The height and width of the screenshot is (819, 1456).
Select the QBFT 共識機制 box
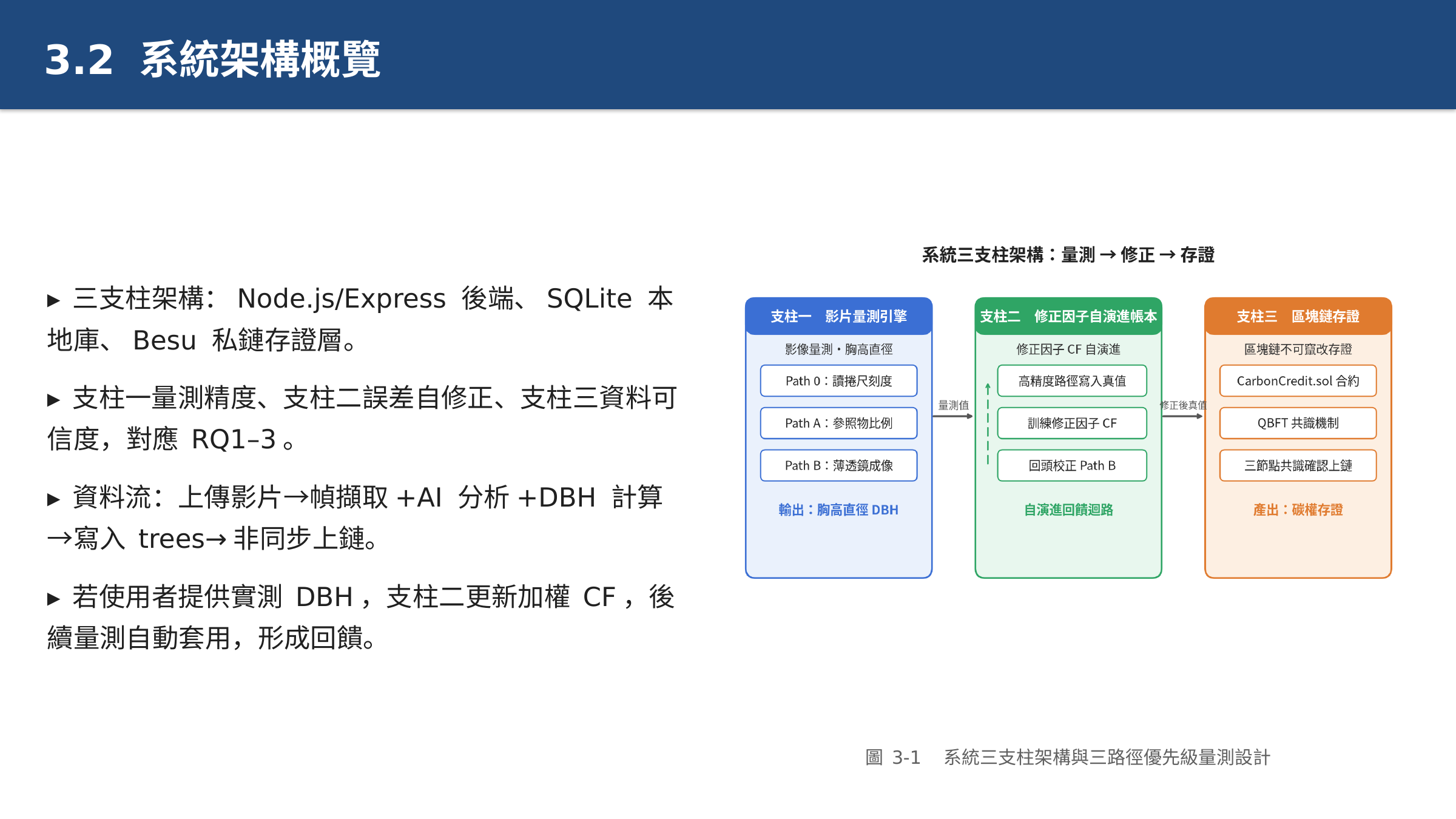coord(1298,423)
